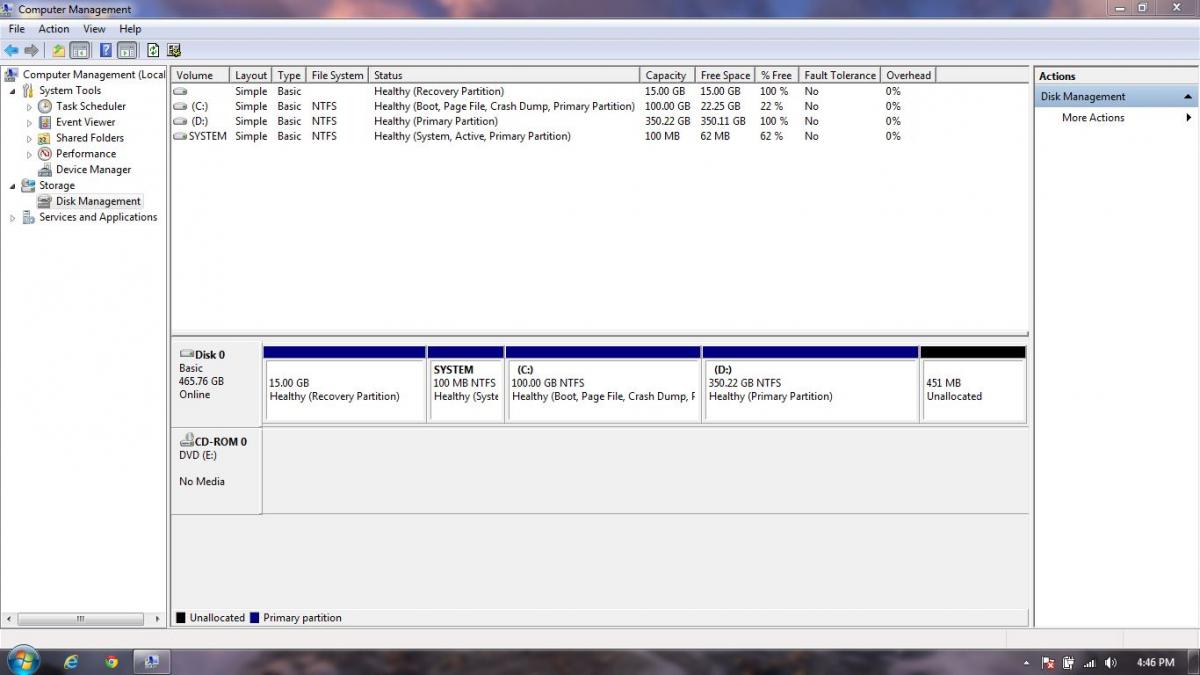Click the Forward arrow toolbar icon
The image size is (1200, 675).
tap(31, 50)
